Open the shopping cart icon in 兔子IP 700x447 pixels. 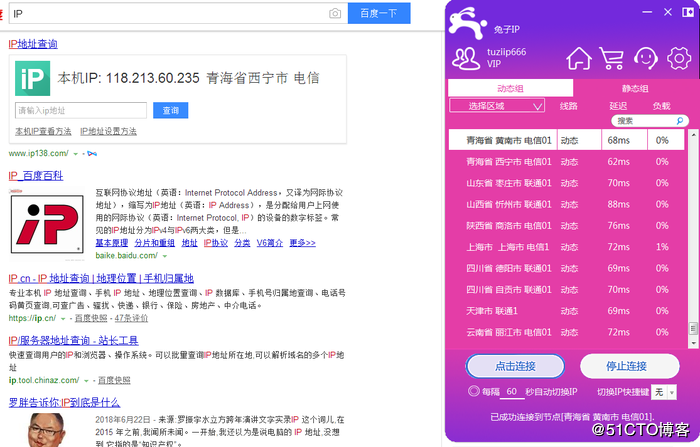pyautogui.click(x=612, y=58)
